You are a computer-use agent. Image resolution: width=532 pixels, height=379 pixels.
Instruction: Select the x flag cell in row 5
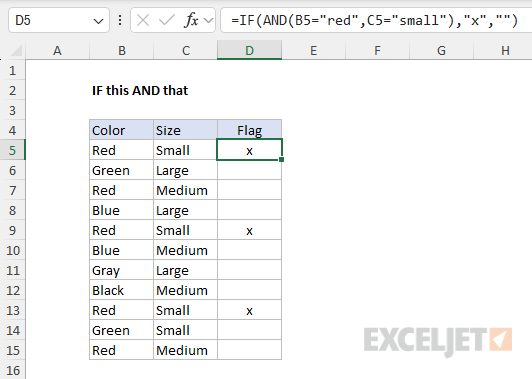pos(249,150)
